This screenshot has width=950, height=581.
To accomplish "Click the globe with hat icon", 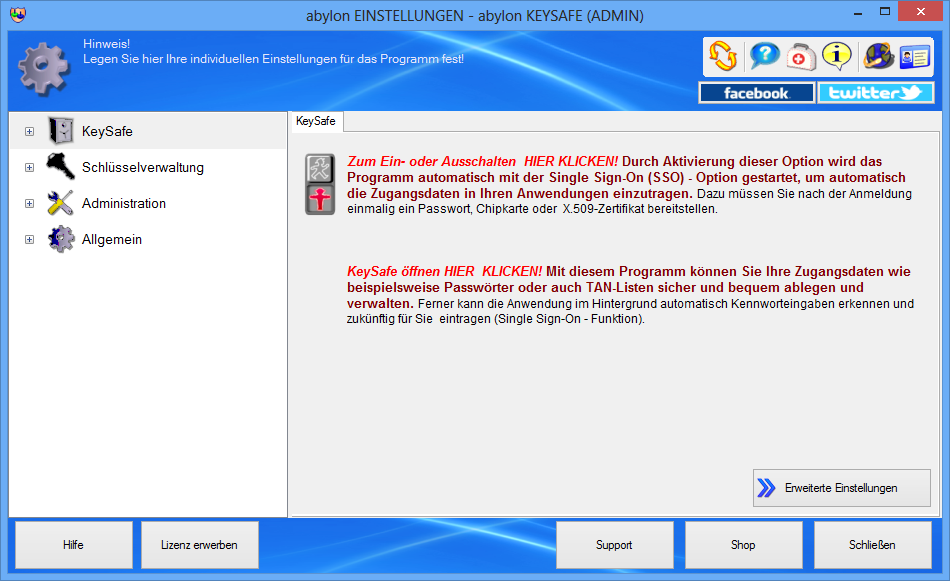I will click(879, 56).
